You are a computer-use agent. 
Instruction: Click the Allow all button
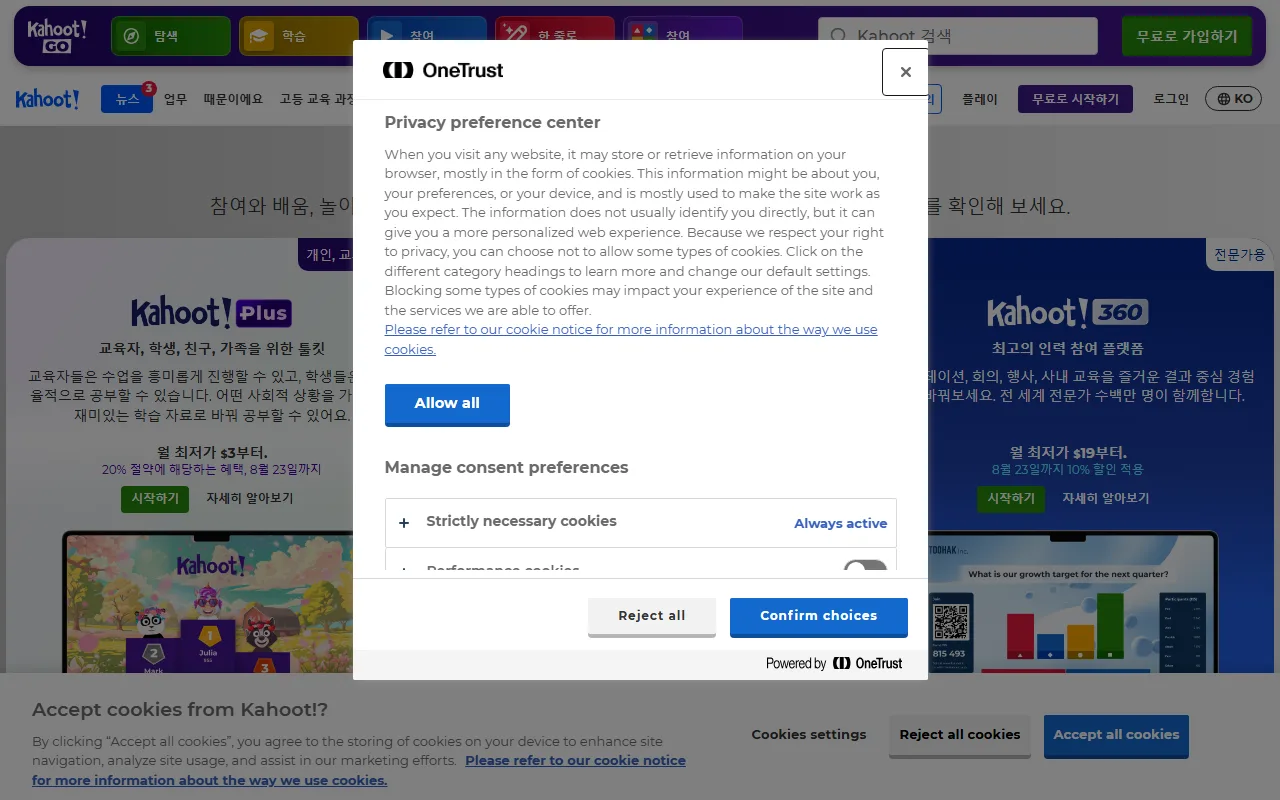447,404
